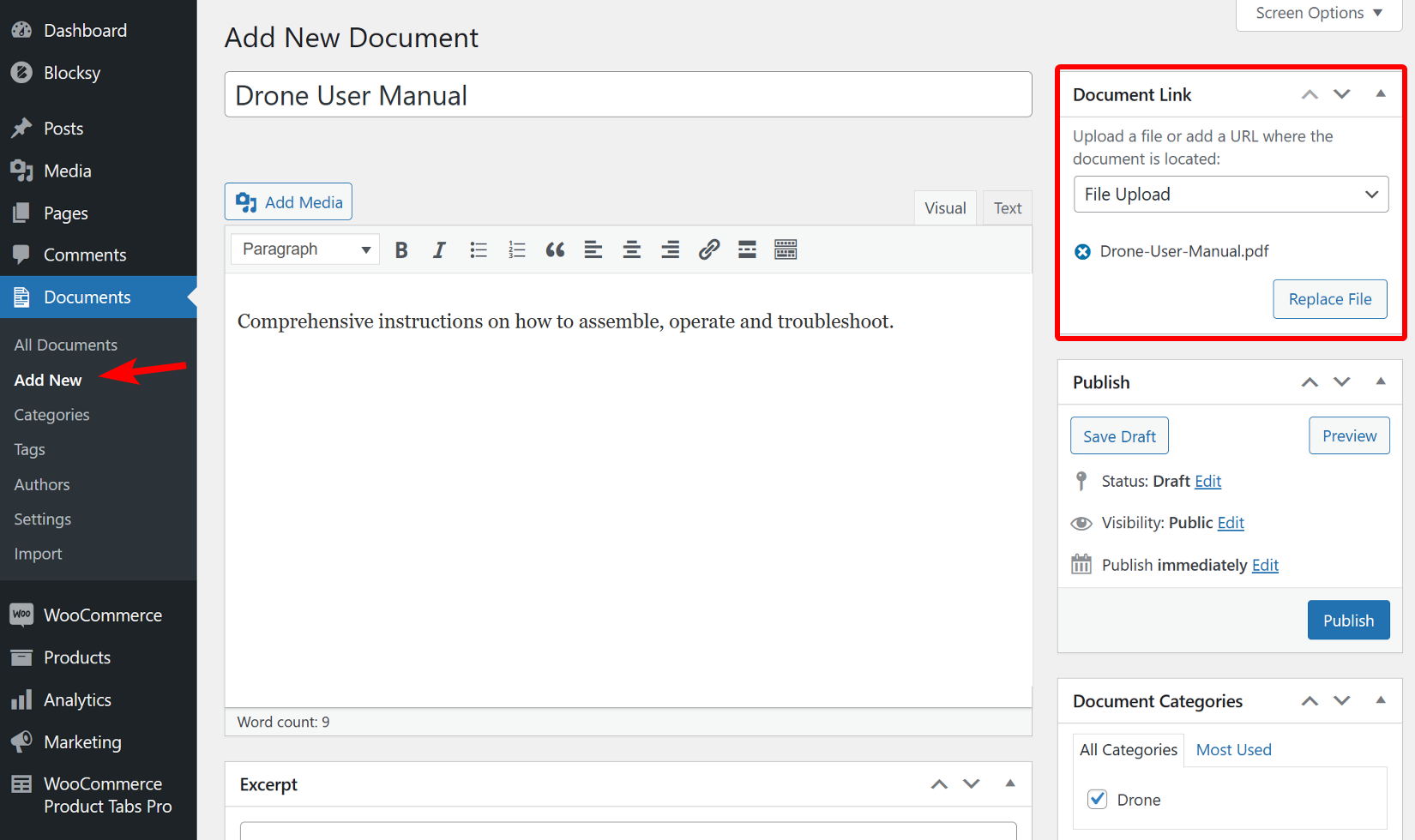
Task: Switch to the Most Used categories tab
Action: [1233, 749]
